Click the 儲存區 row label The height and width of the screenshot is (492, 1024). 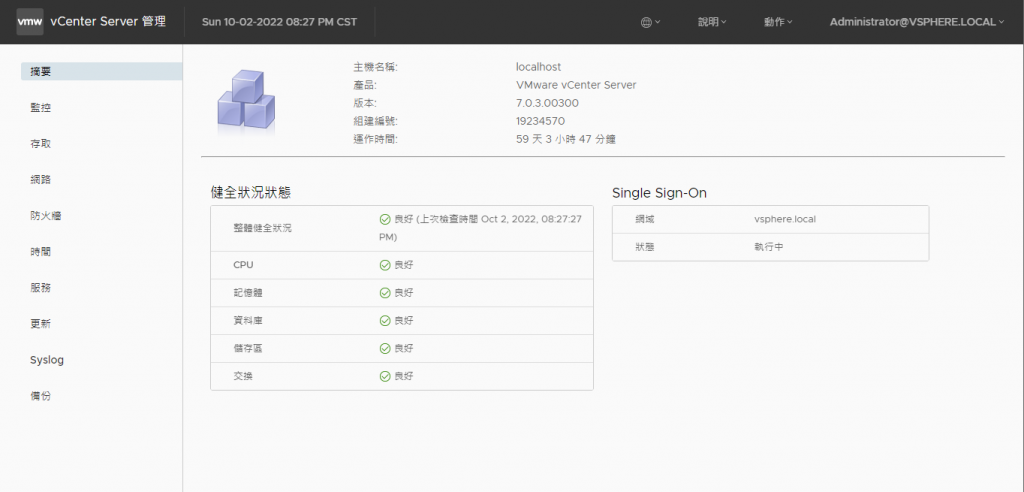pos(248,349)
